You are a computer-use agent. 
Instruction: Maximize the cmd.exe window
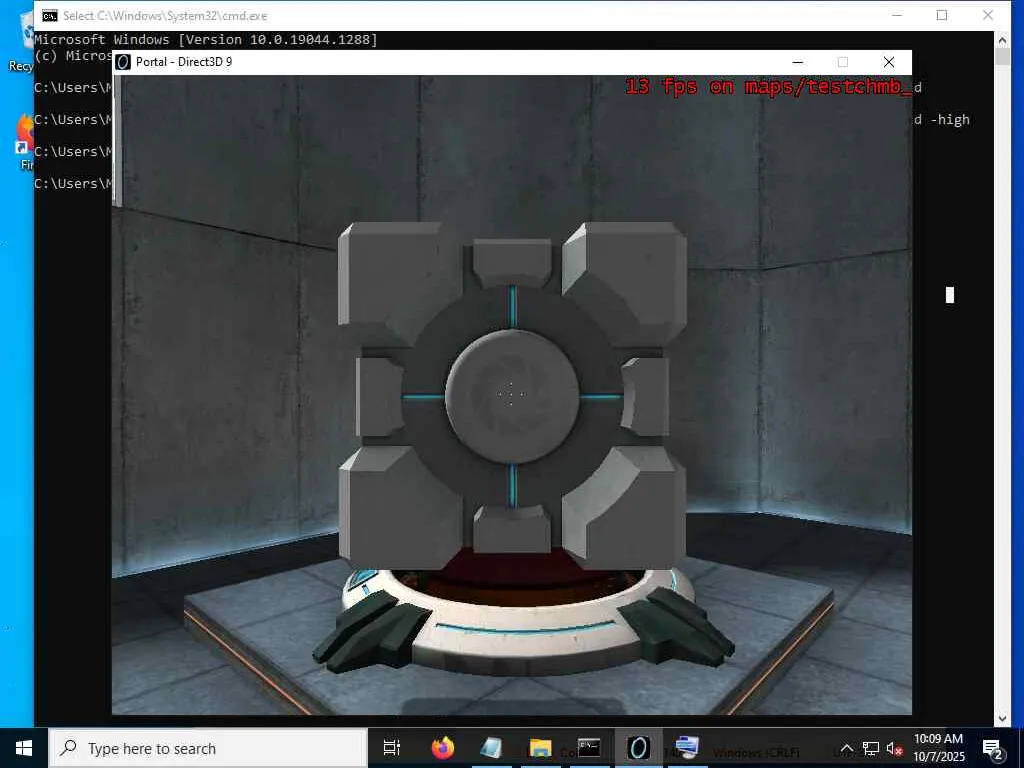(x=942, y=15)
